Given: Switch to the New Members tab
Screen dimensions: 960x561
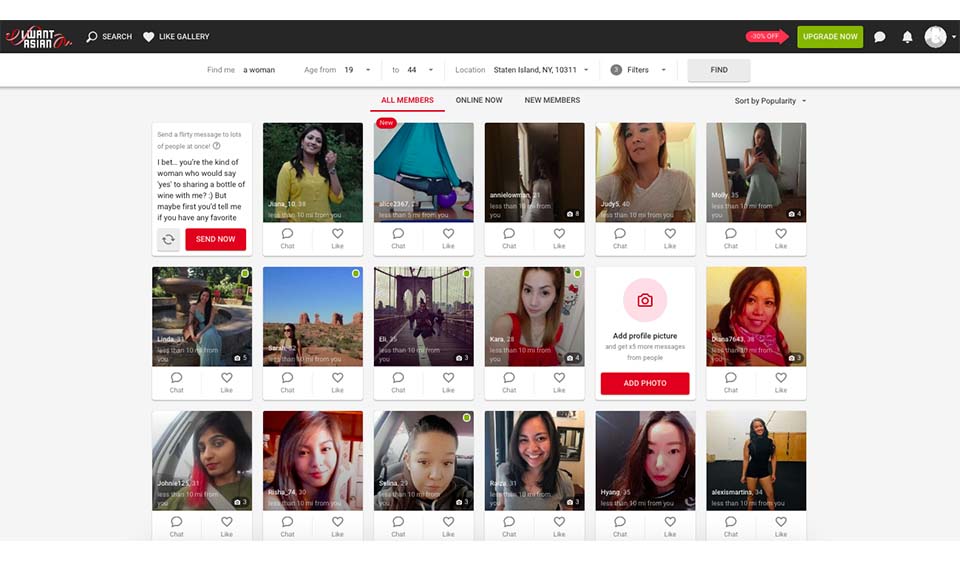Looking at the screenshot, I should (552, 100).
